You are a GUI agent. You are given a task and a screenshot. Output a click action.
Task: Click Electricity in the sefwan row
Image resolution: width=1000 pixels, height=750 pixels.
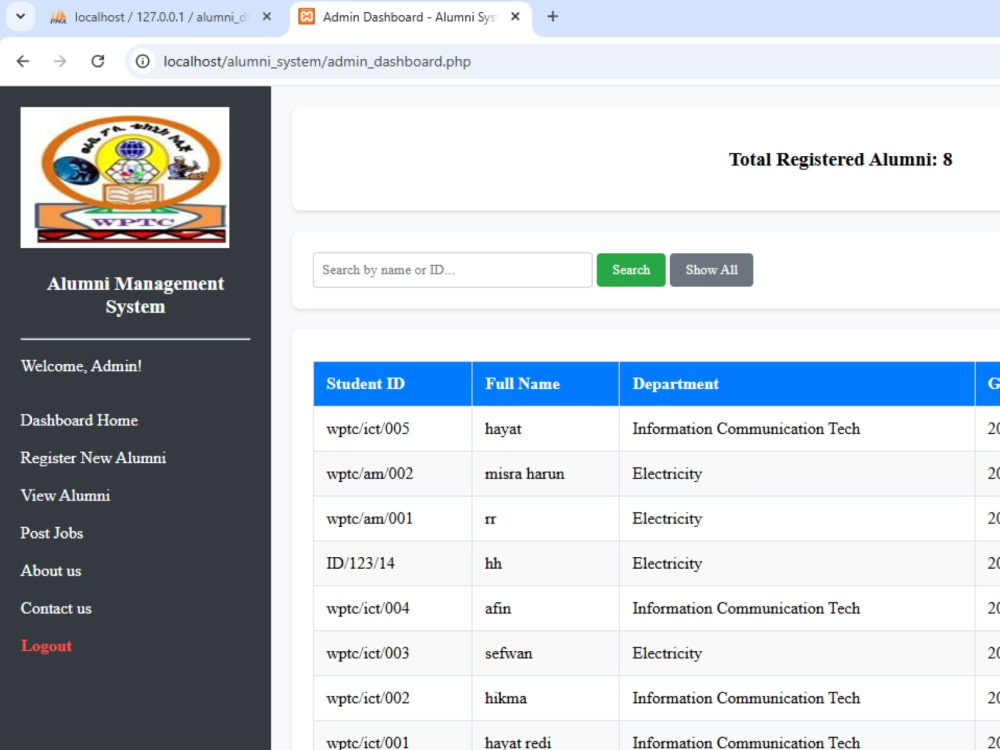[x=667, y=654]
